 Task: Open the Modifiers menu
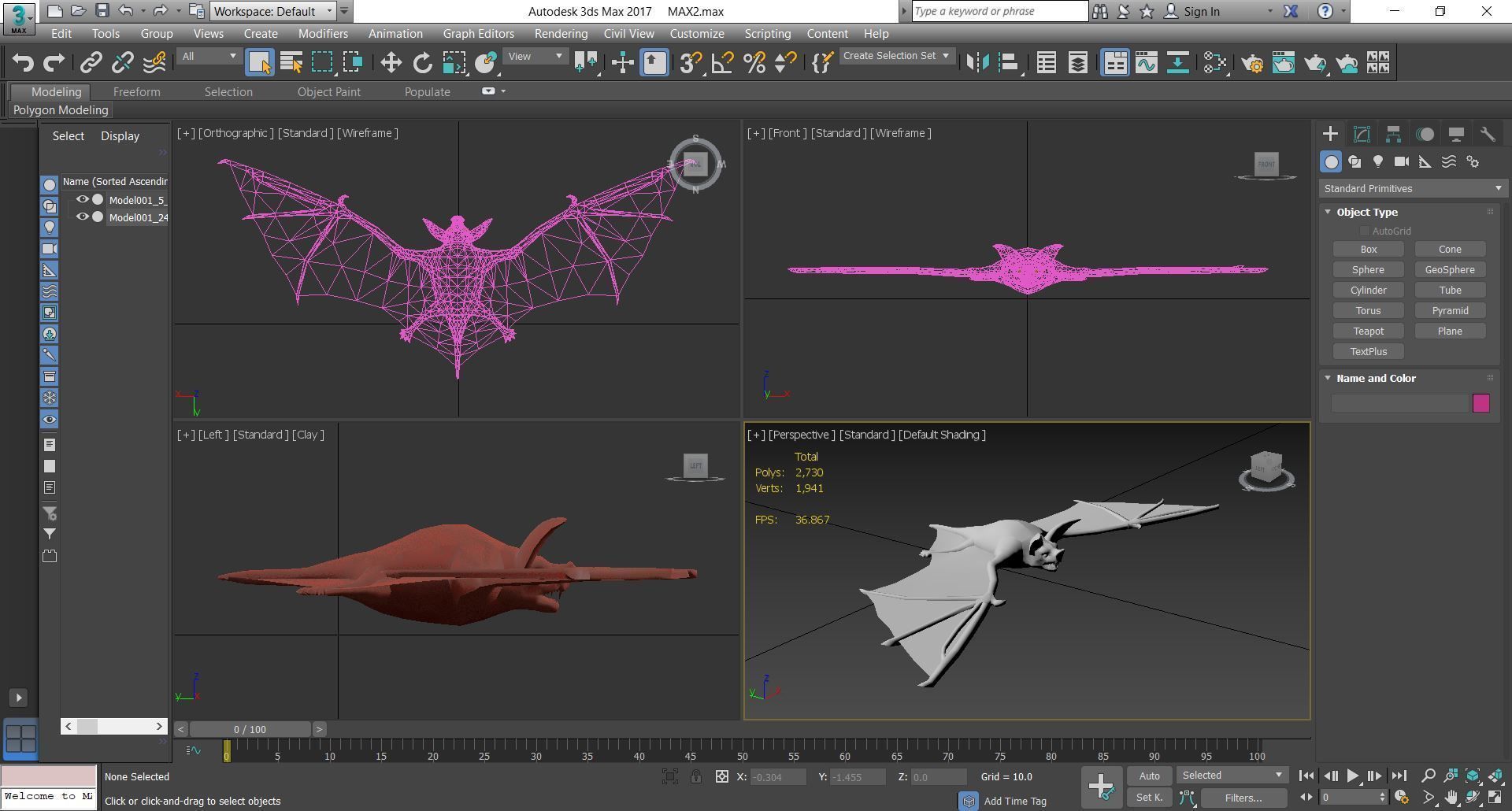(x=323, y=34)
